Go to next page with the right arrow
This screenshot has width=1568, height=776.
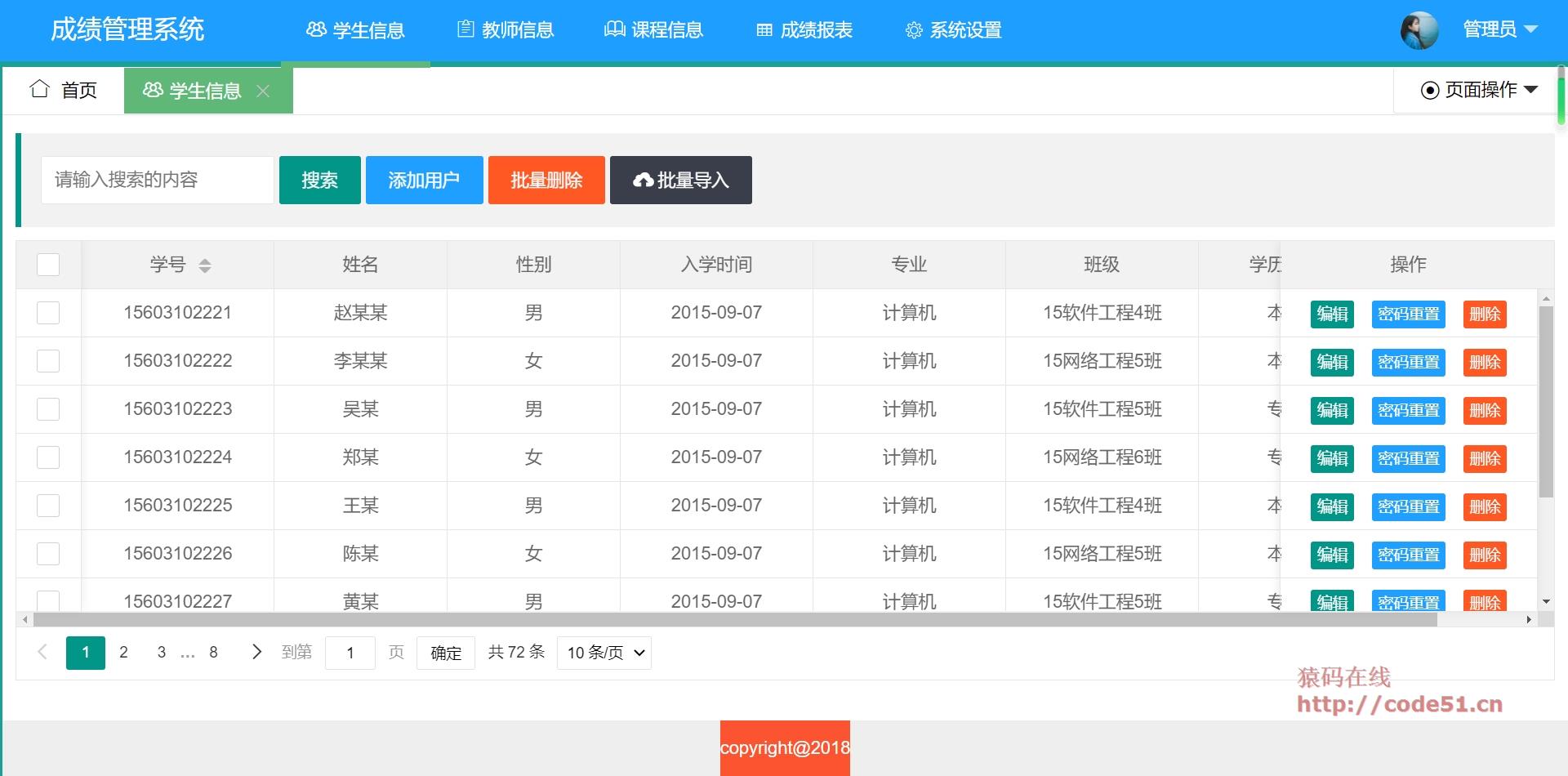click(256, 651)
